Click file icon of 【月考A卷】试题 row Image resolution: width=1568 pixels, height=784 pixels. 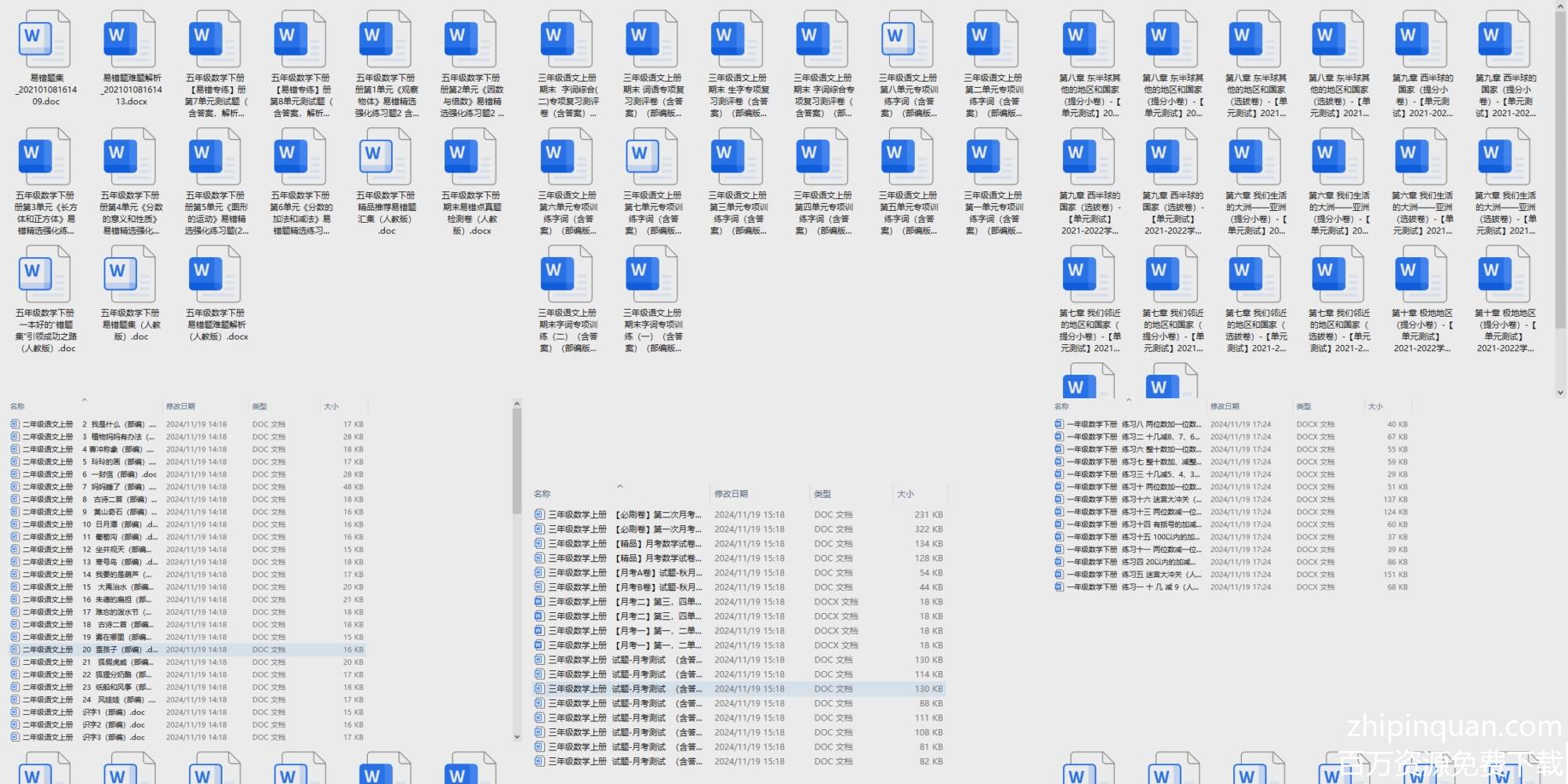tap(539, 572)
